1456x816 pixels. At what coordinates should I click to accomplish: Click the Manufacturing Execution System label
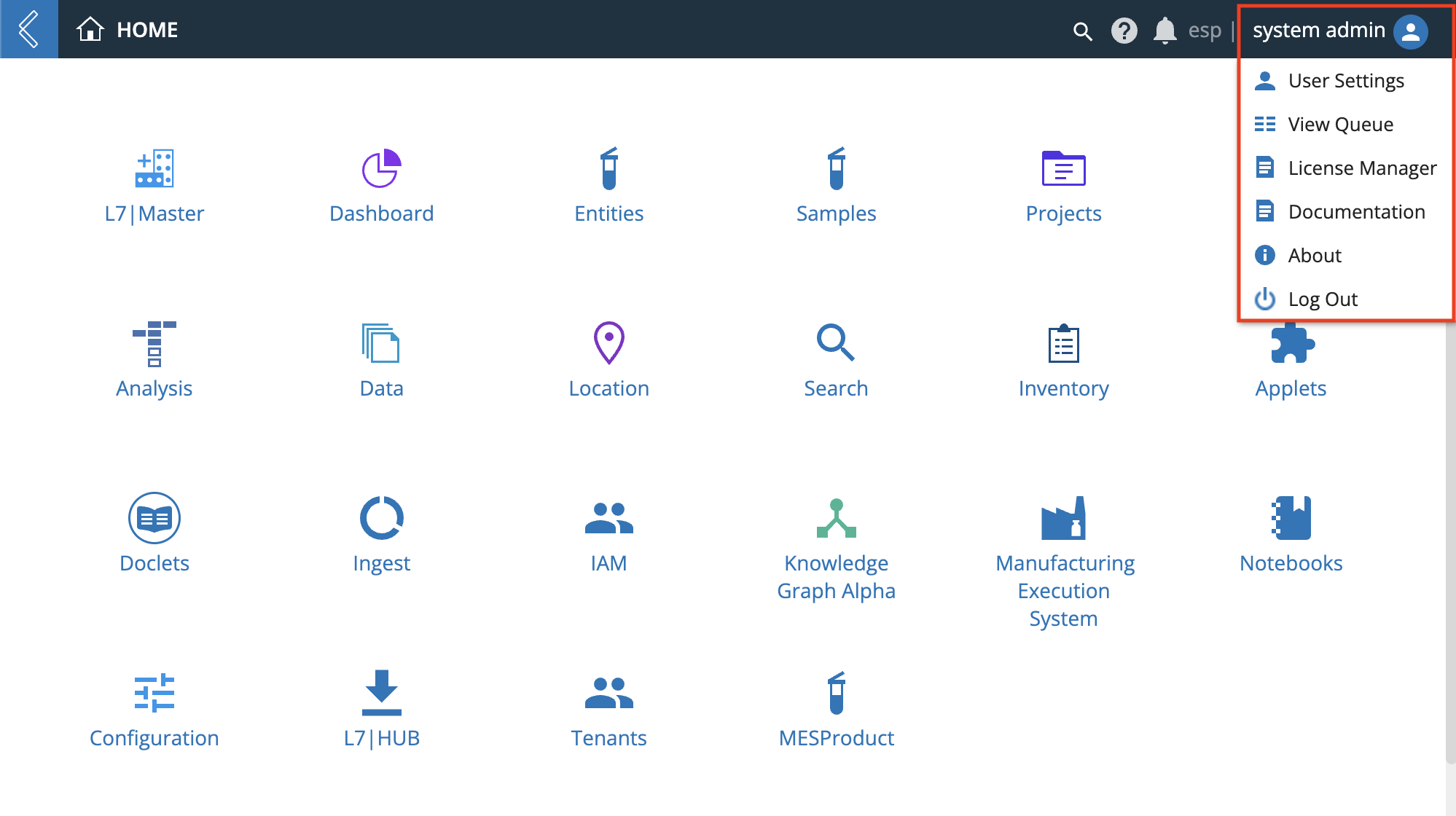[1064, 591]
